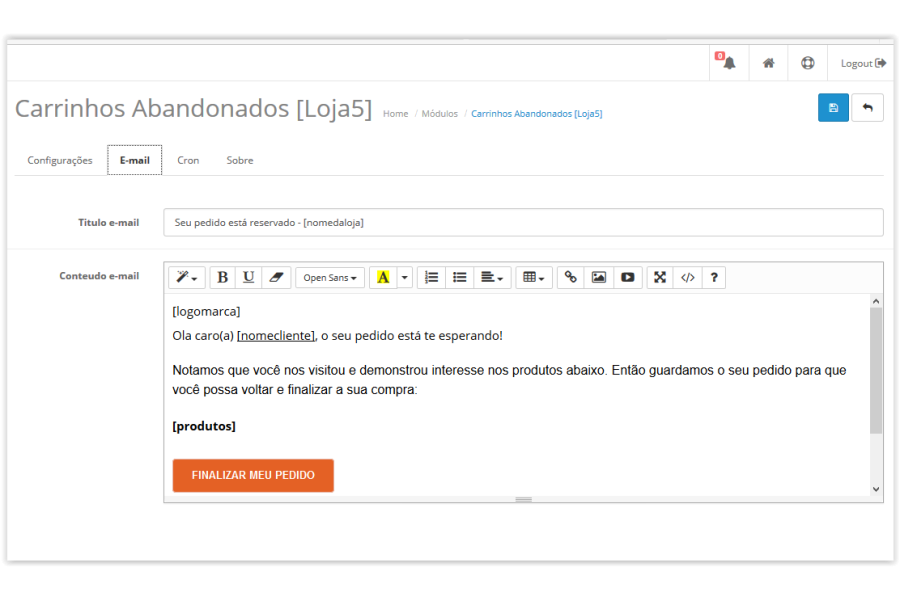Click the [logomarca] placeholder text
The image size is (900, 600).
tap(206, 311)
